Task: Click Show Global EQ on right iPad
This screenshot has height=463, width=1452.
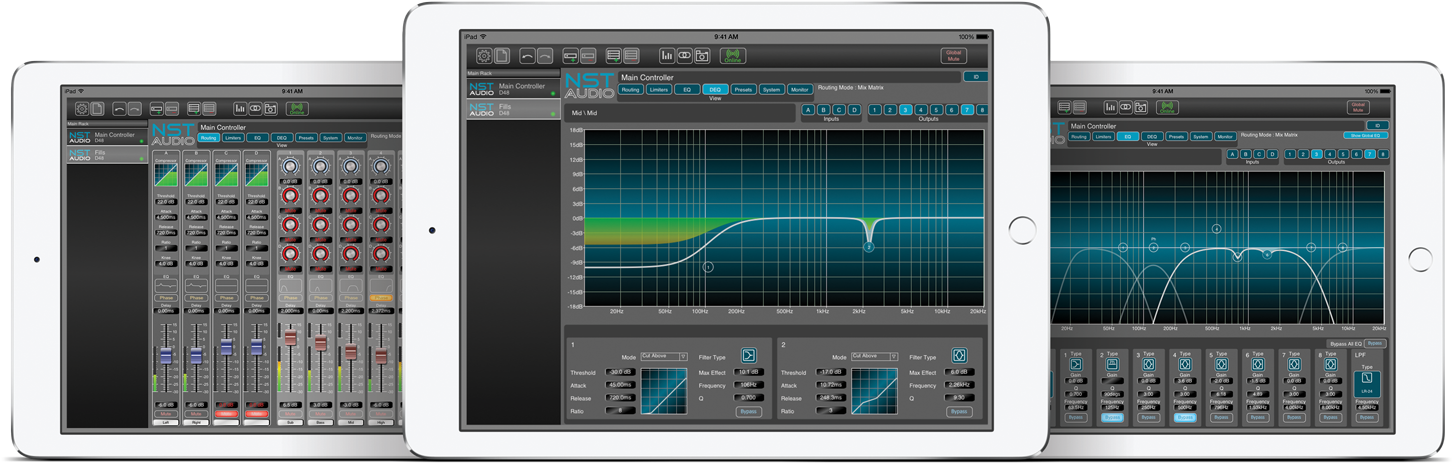Action: click(1365, 136)
